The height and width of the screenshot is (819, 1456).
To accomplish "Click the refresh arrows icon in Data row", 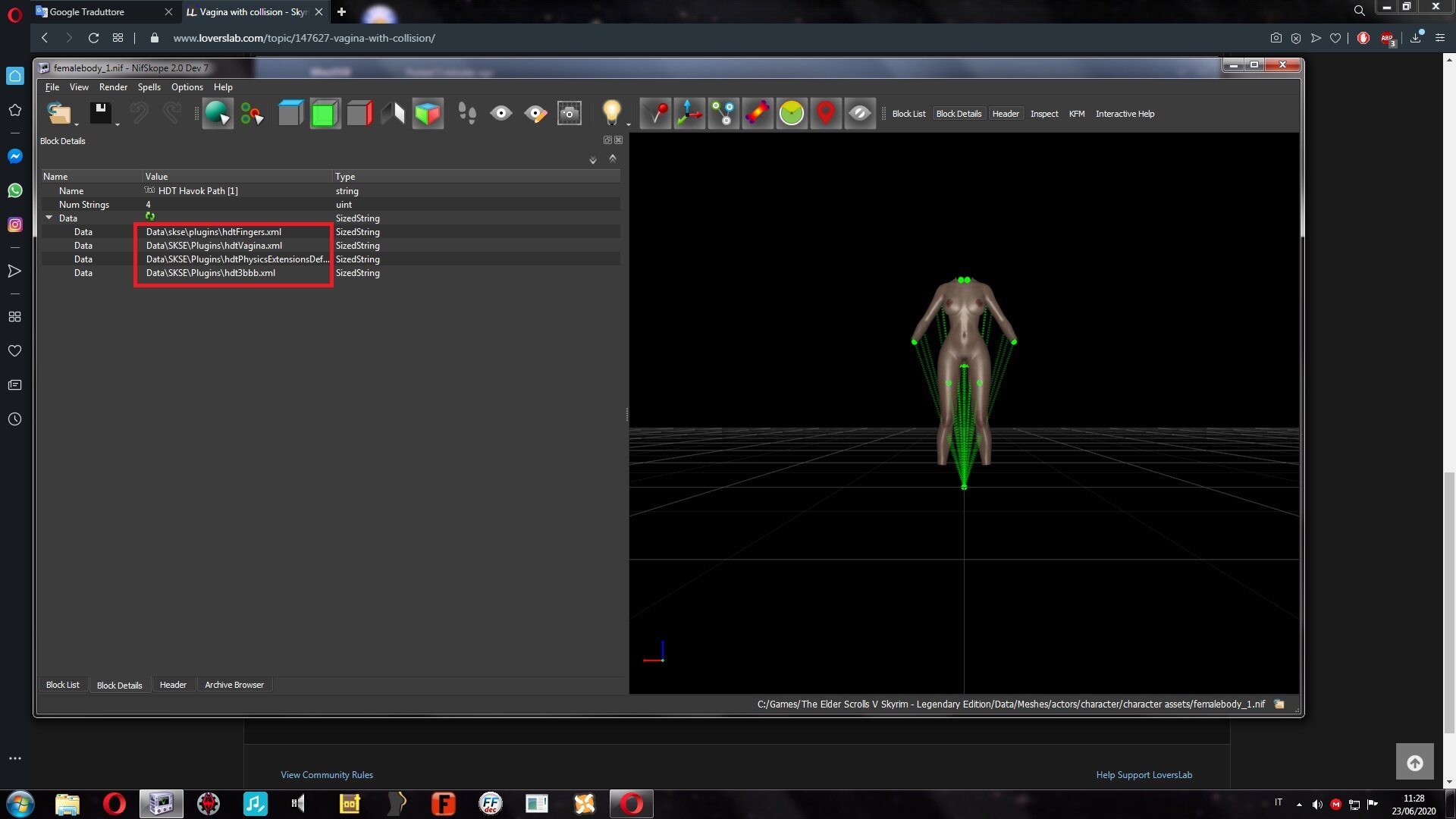I will click(150, 217).
